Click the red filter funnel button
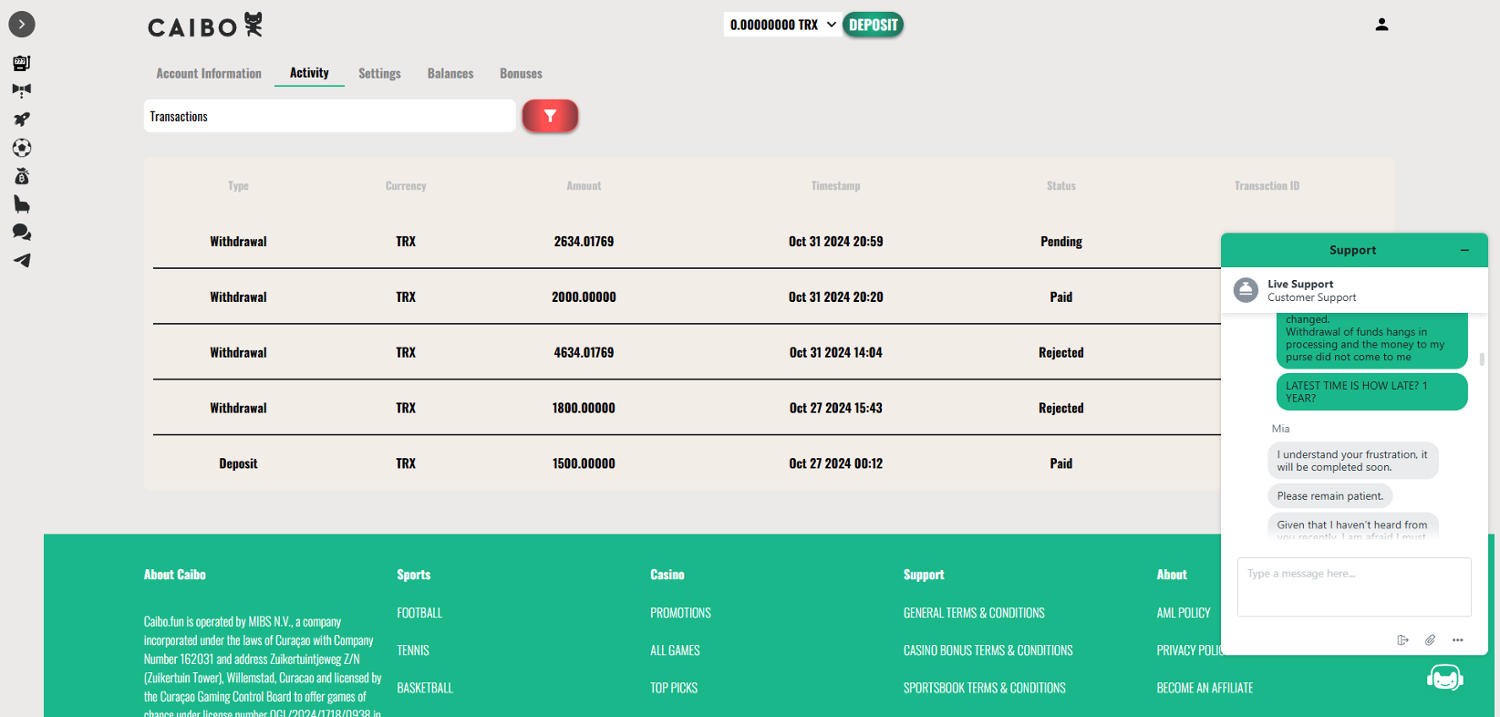 550,116
